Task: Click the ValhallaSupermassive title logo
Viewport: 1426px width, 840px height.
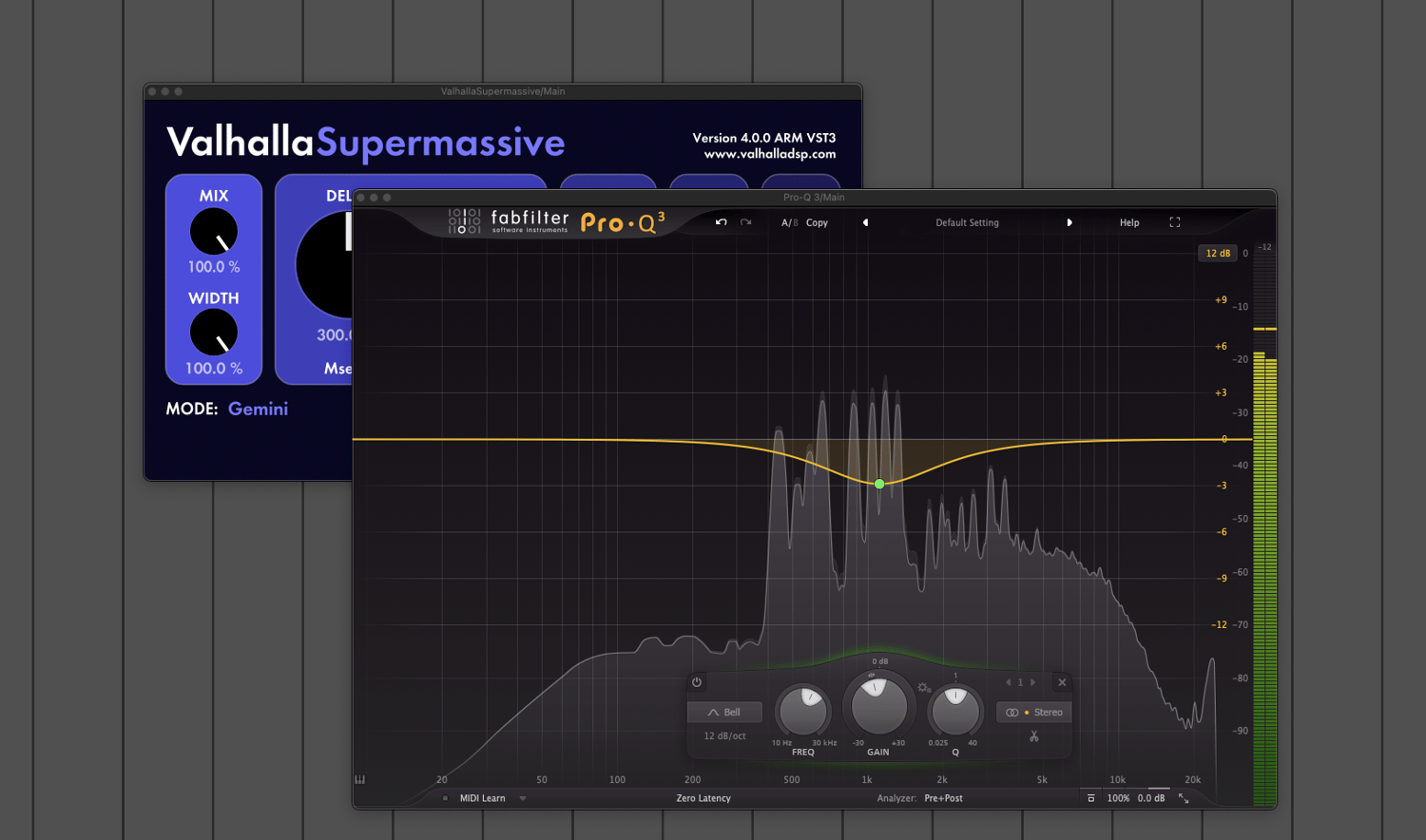Action: (366, 143)
